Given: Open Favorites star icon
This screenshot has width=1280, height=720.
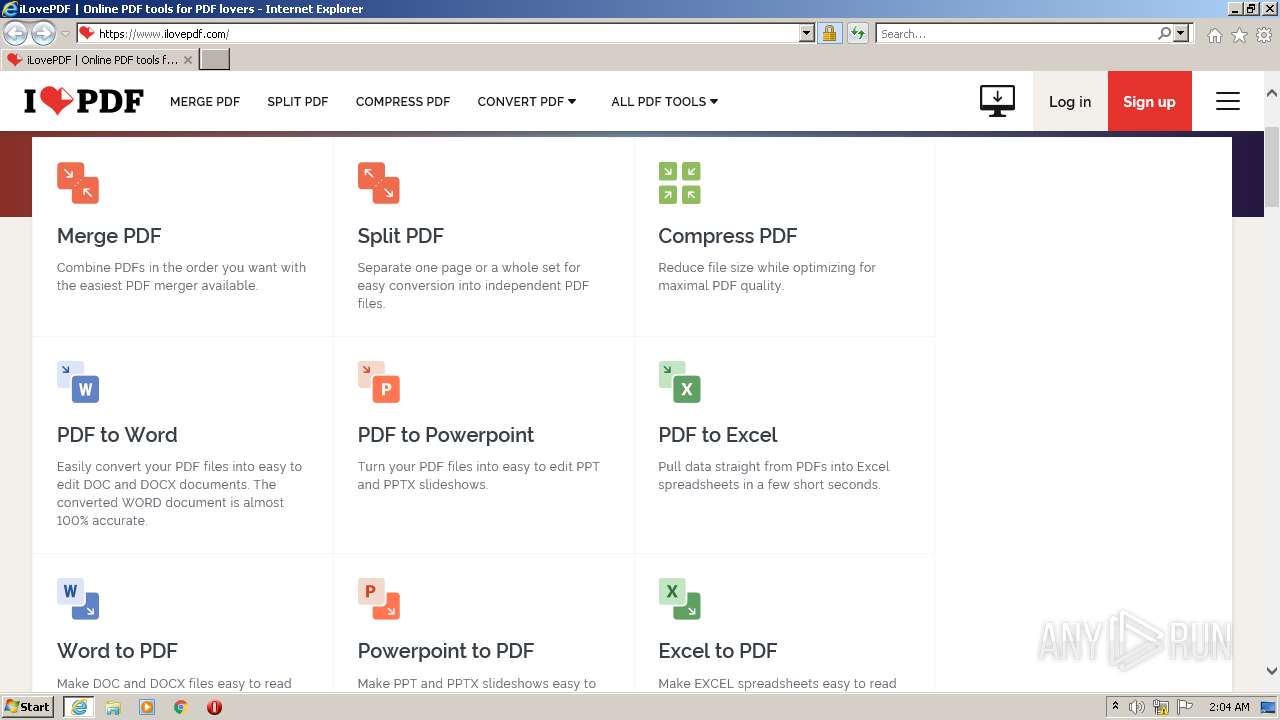Looking at the screenshot, I should [1239, 35].
